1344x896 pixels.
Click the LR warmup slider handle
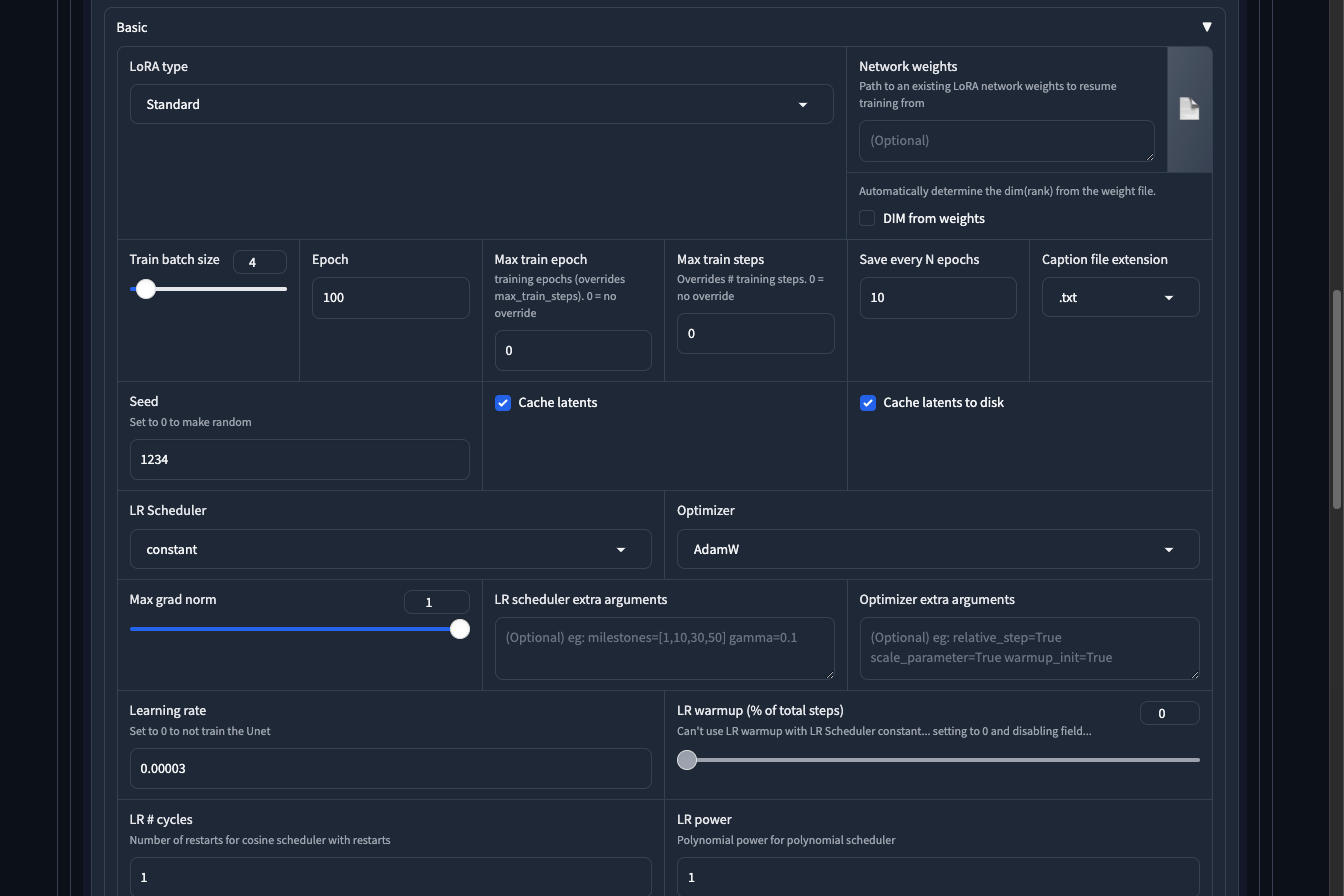tap(687, 760)
